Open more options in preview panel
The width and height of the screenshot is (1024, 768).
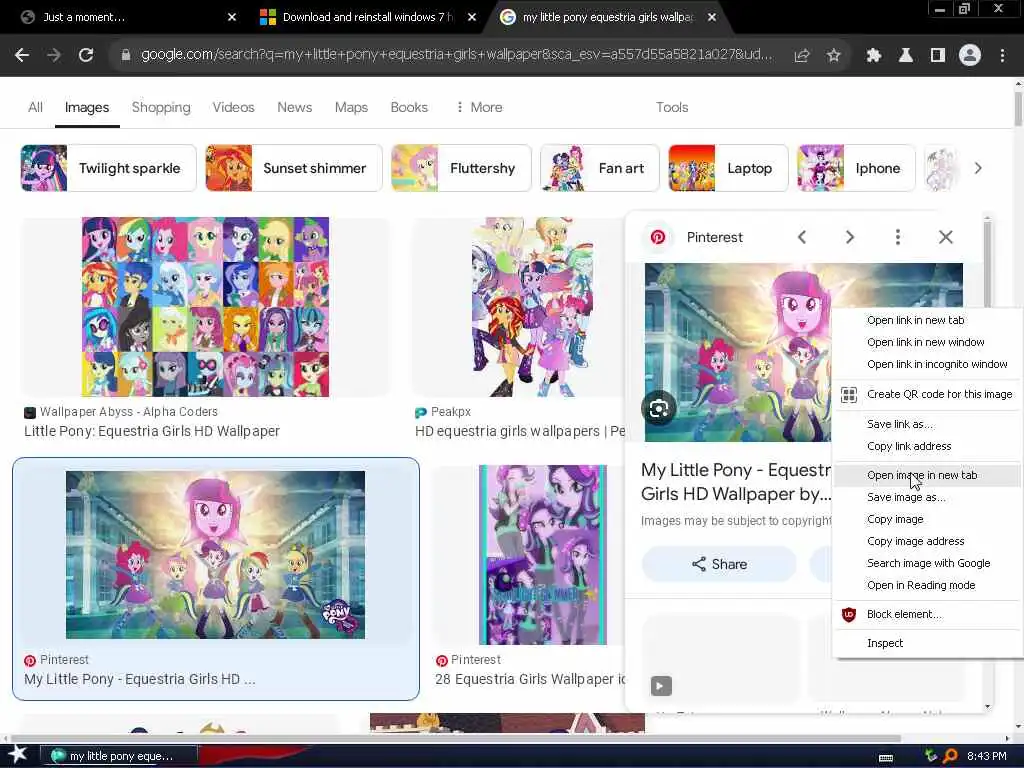pyautogui.click(x=898, y=237)
